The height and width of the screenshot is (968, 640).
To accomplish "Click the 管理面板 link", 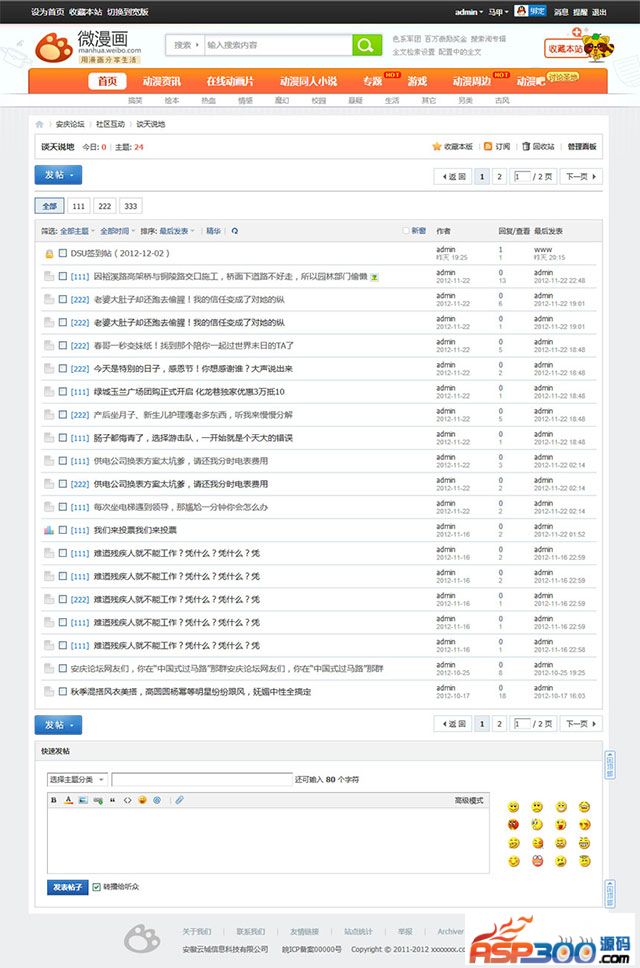I will 582,146.
